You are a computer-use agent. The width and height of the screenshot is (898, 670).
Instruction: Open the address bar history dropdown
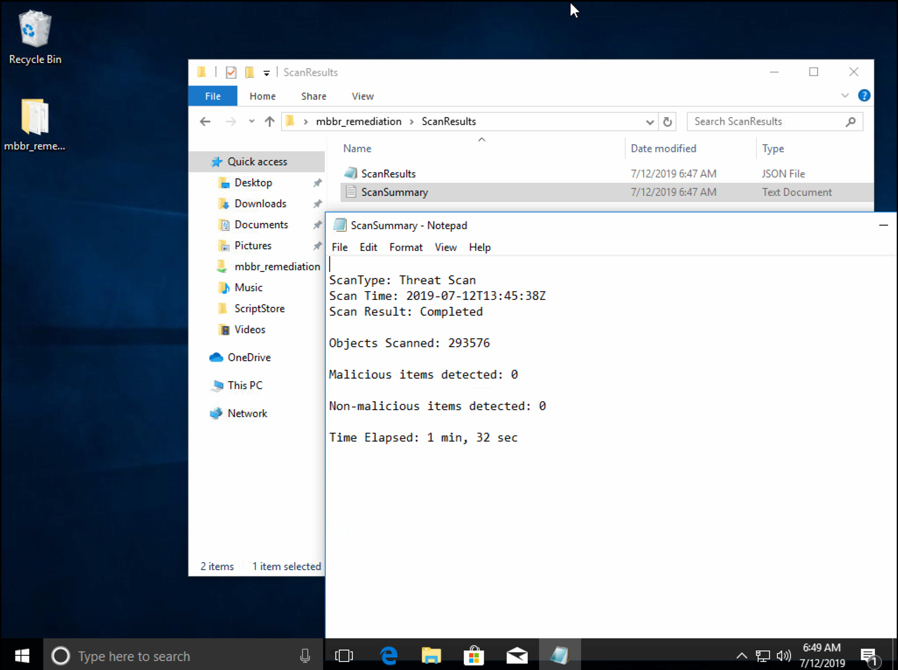click(649, 122)
